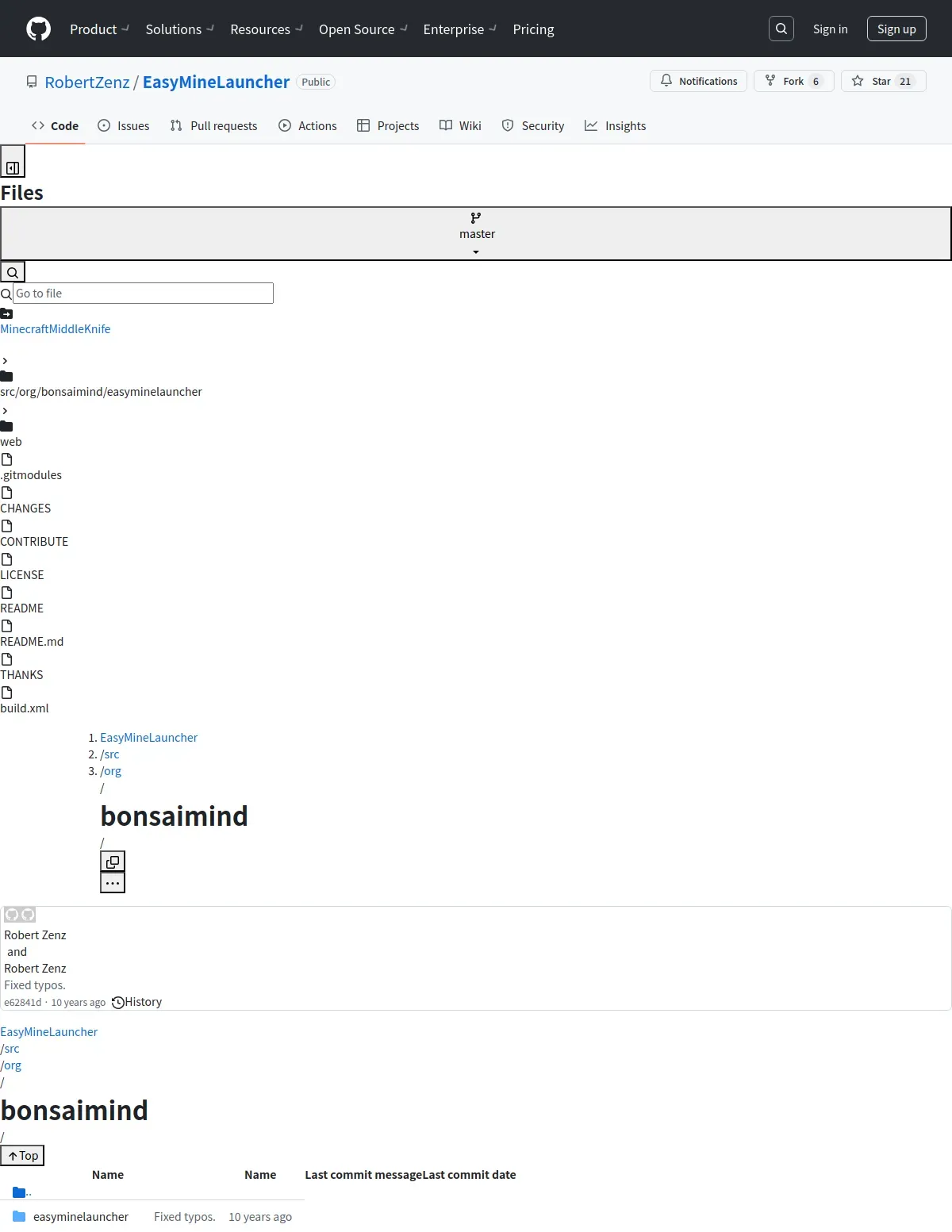The height and width of the screenshot is (1232, 952).
Task: Open the Insights tab
Action: tap(615, 125)
